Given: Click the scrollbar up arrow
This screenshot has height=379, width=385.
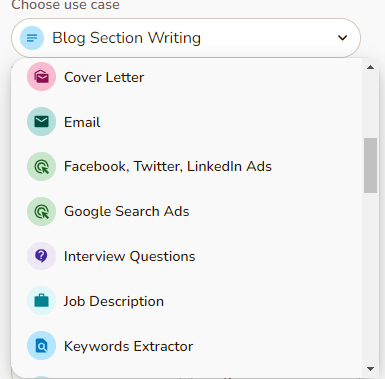Looking at the screenshot, I should 370,67.
